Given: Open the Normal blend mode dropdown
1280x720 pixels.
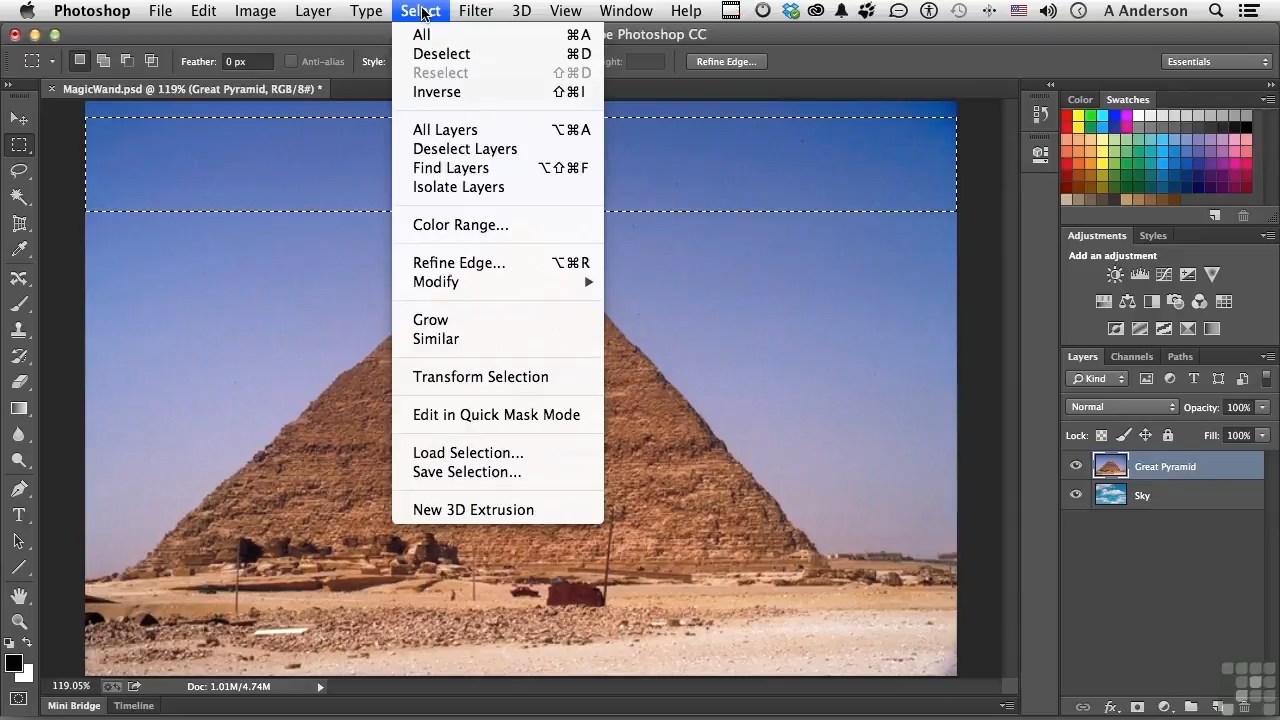Looking at the screenshot, I should point(1123,407).
